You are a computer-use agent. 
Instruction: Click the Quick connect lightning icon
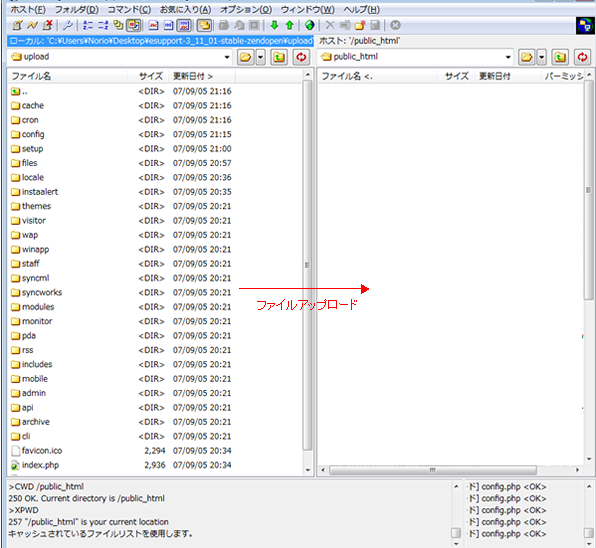click(x=32, y=25)
